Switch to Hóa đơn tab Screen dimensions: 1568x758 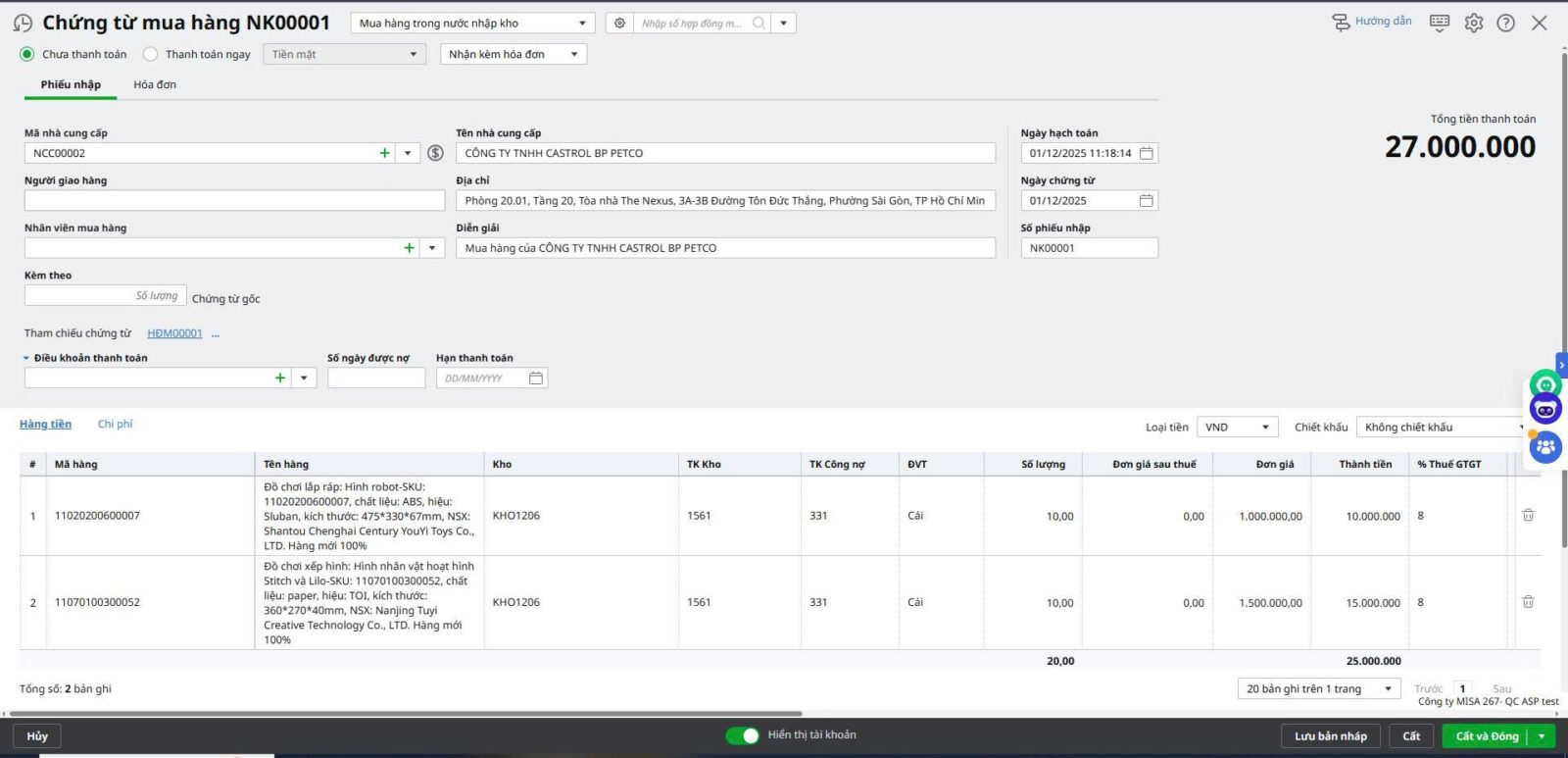(x=155, y=84)
